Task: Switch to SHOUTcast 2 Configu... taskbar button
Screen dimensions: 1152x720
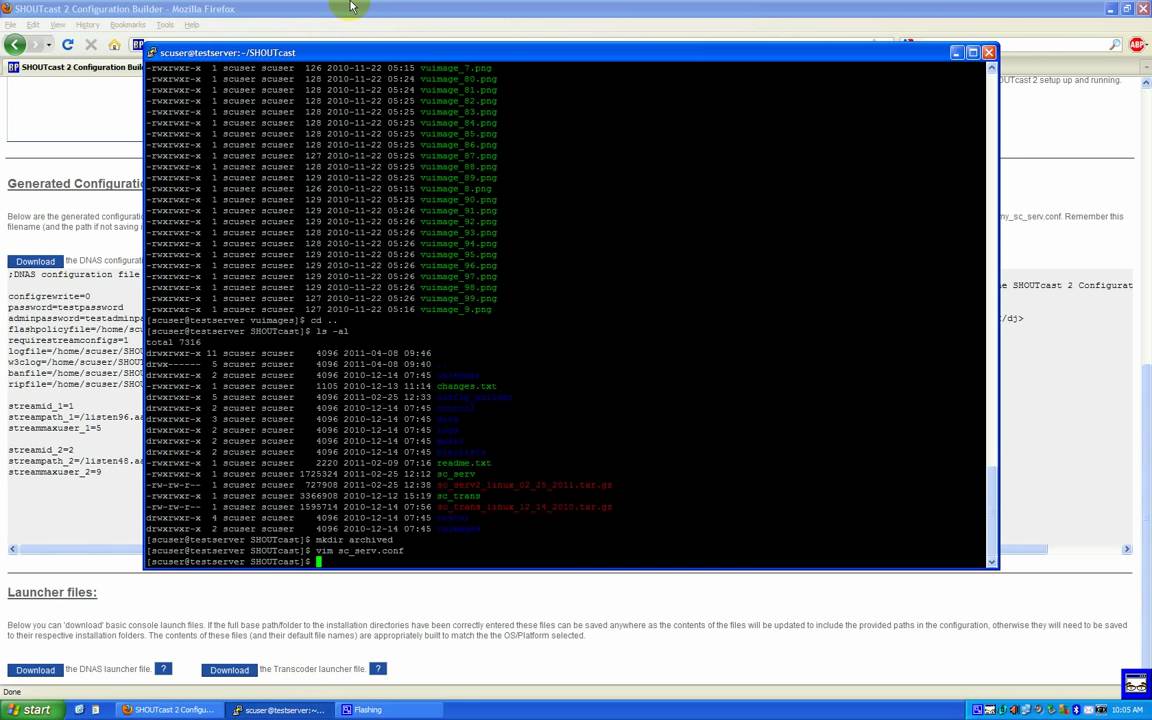Action: pos(168,710)
